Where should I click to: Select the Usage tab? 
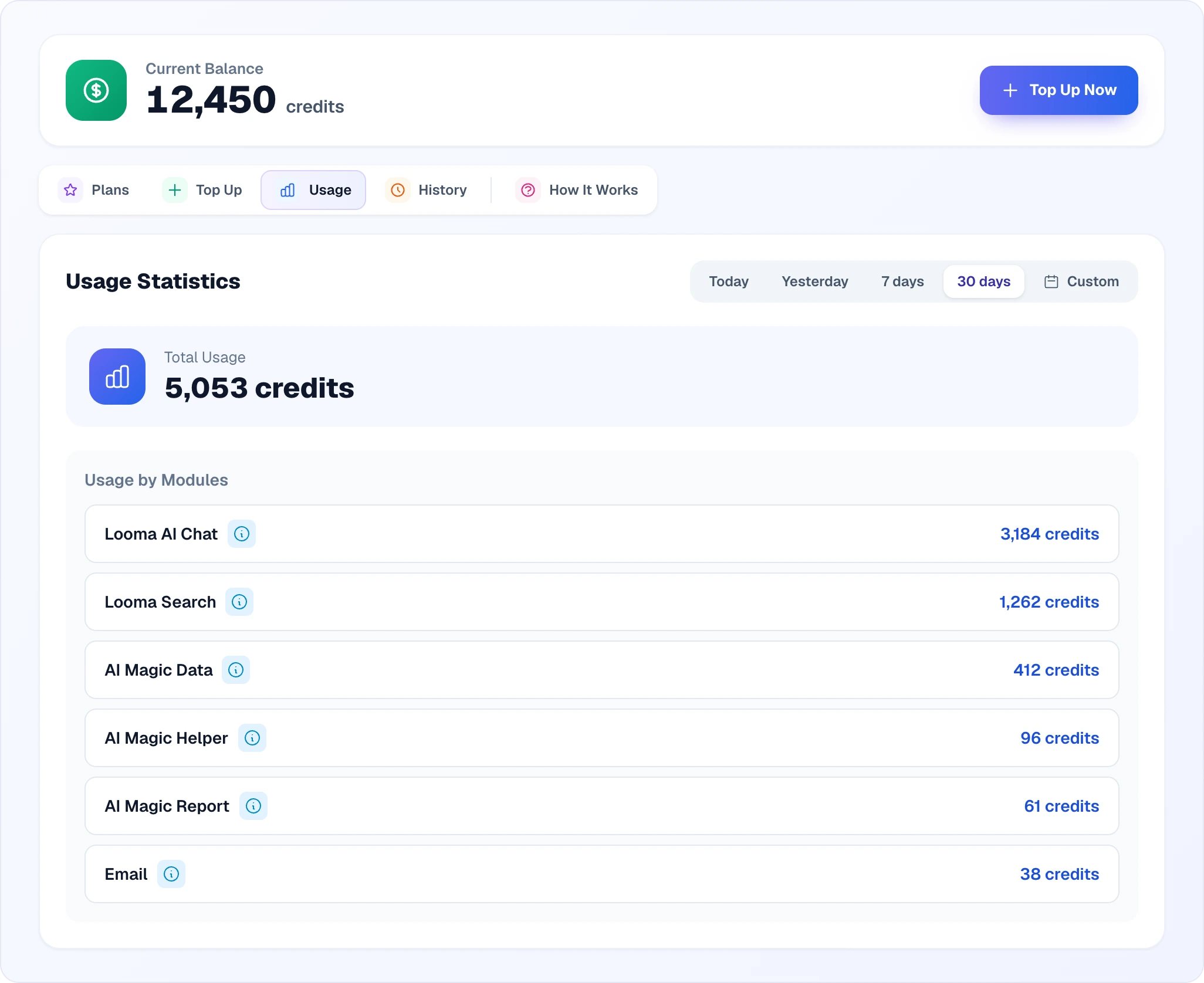point(313,190)
